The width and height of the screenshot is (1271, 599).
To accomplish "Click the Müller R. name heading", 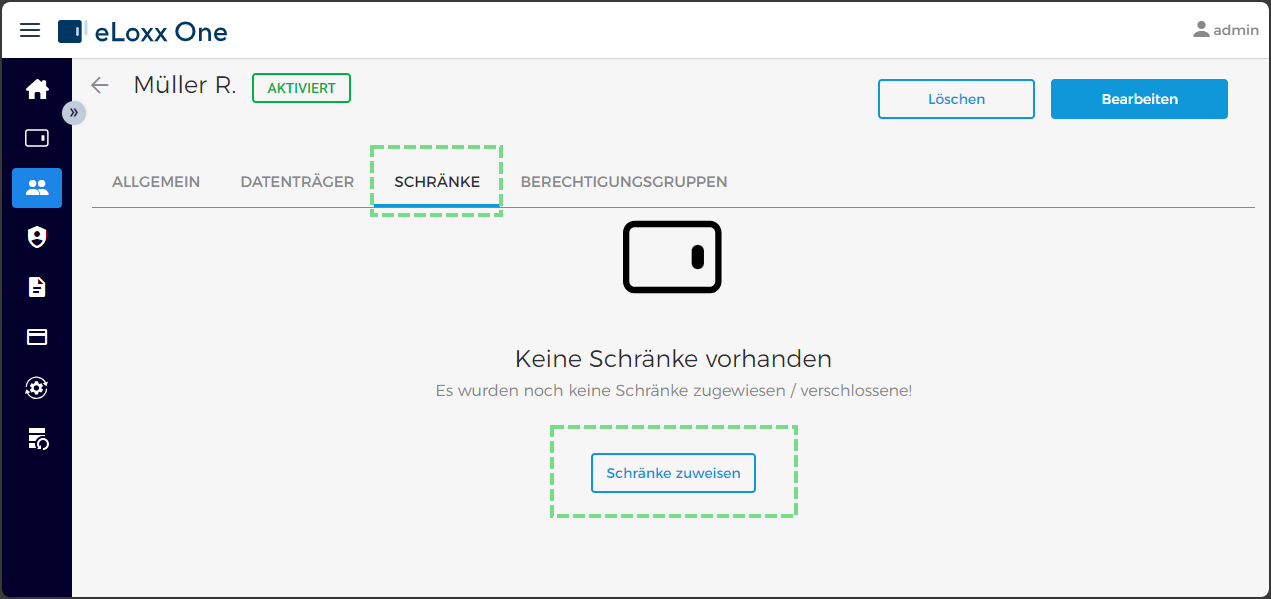I will [185, 85].
